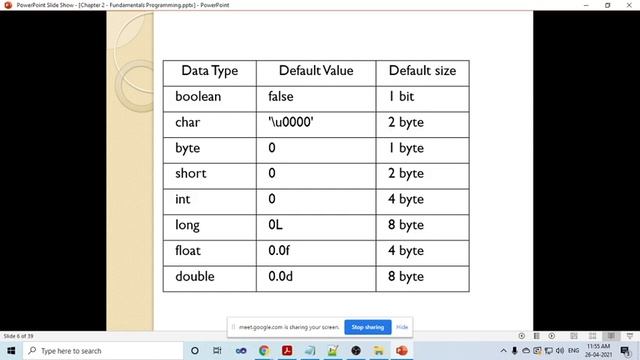This screenshot has width=640, height=360.
Task: Click the 'double' data type cell
Action: (210, 279)
